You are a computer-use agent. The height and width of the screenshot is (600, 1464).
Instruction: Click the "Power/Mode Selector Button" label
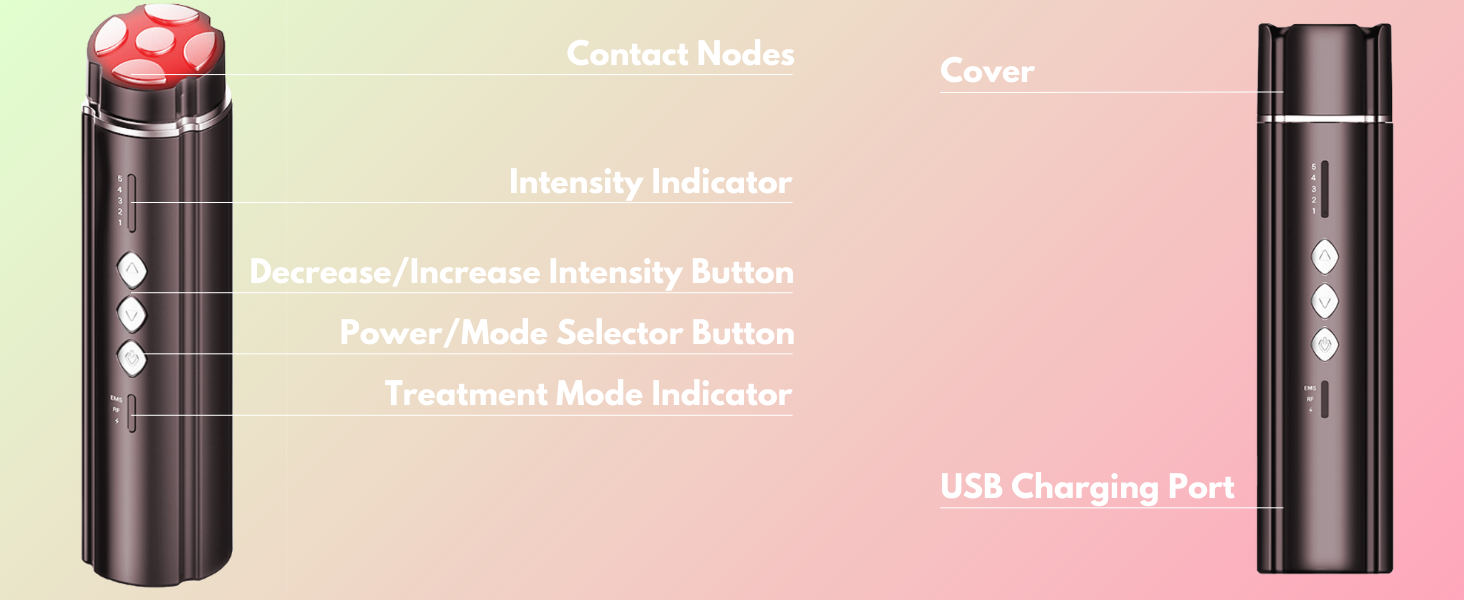(567, 333)
